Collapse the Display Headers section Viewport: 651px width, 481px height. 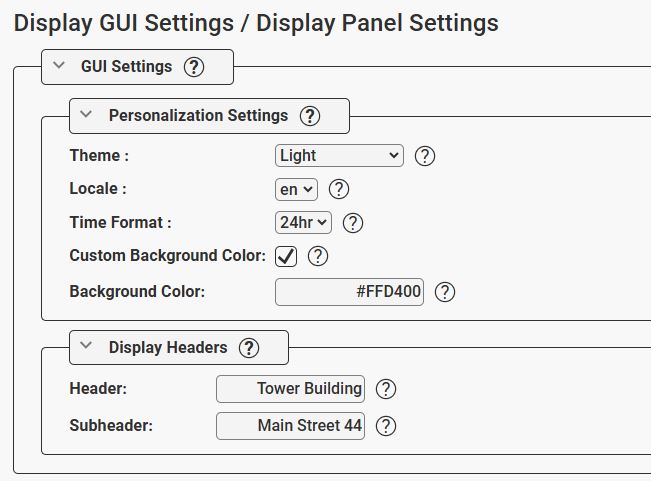click(x=87, y=348)
